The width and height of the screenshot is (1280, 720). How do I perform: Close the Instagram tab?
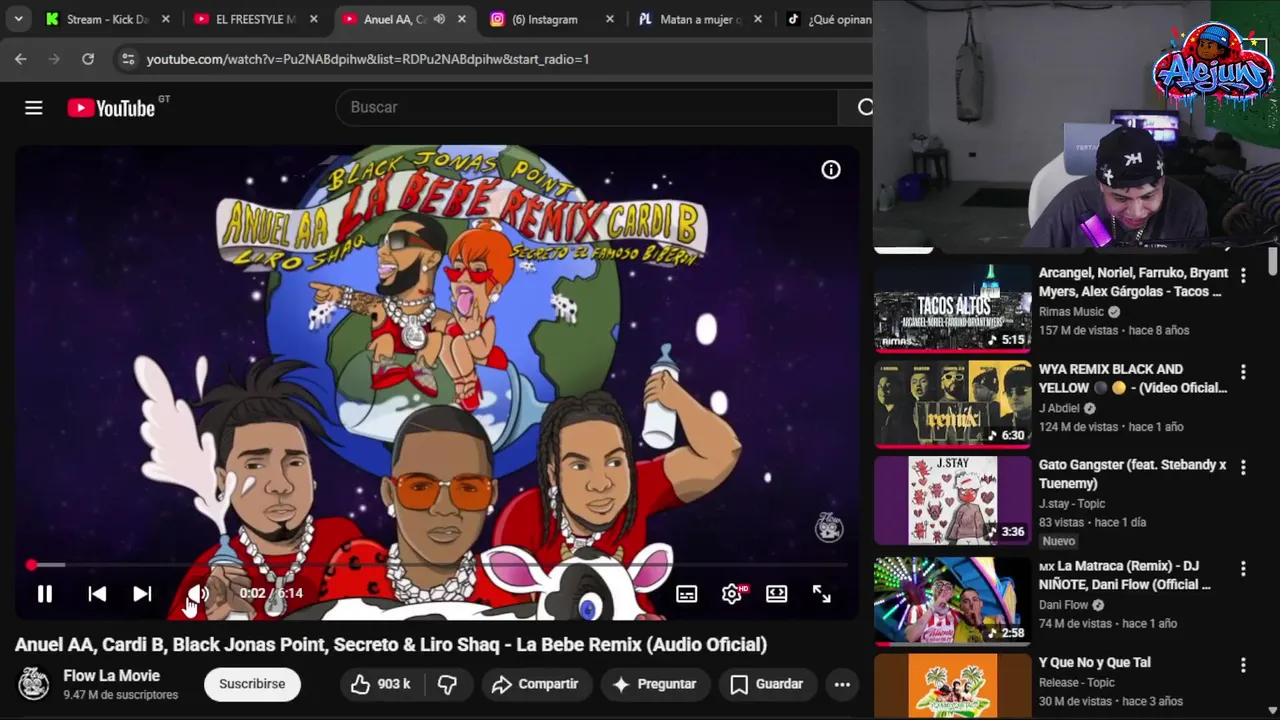609,19
